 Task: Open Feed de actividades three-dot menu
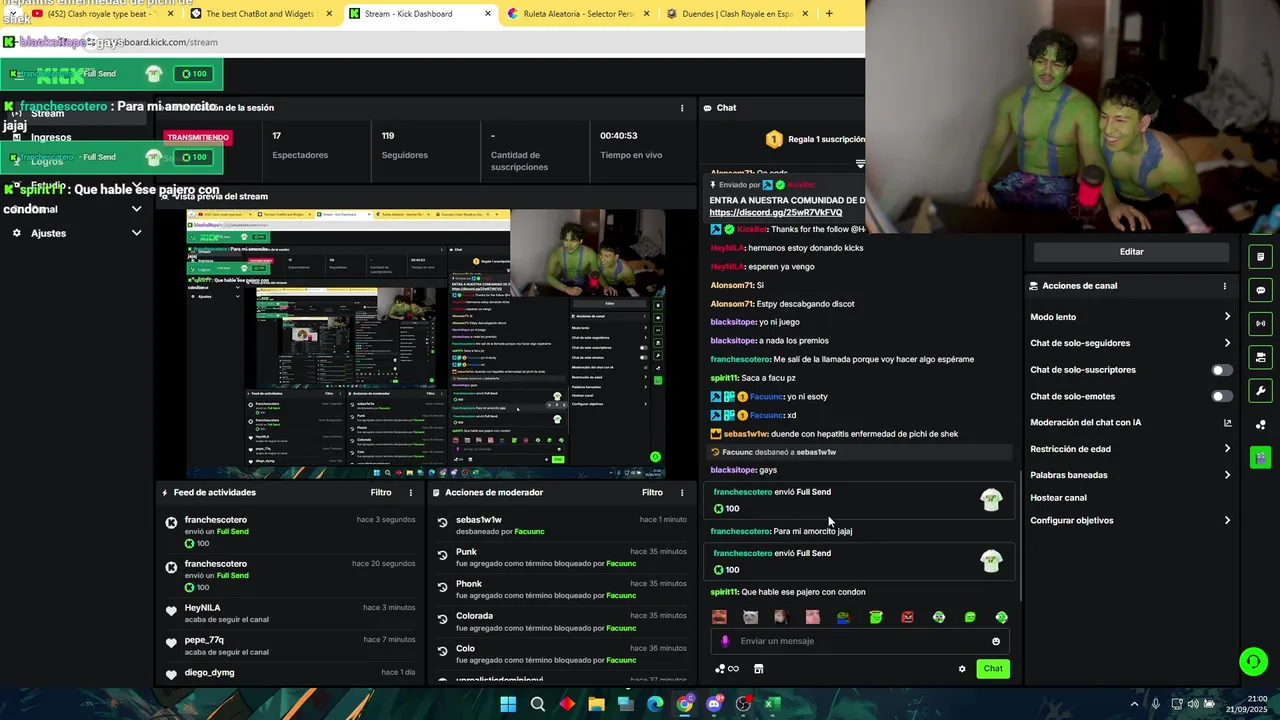tap(410, 493)
